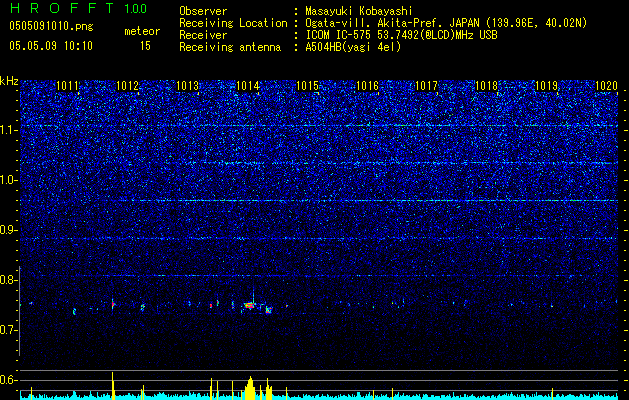
Task: Click the 1.1 kHz frequency label
Action: tap(7, 130)
